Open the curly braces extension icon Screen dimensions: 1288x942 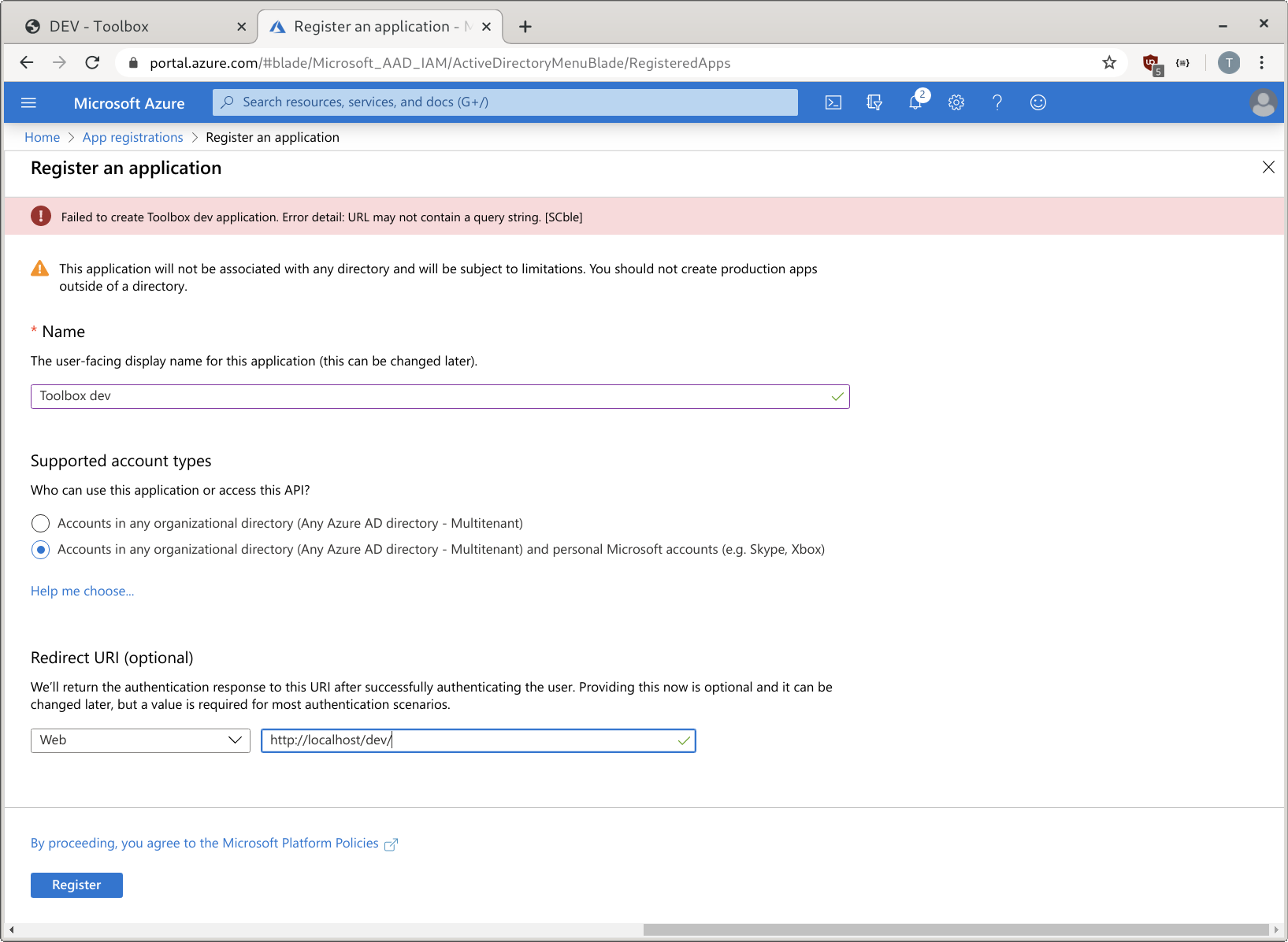pos(1182,62)
